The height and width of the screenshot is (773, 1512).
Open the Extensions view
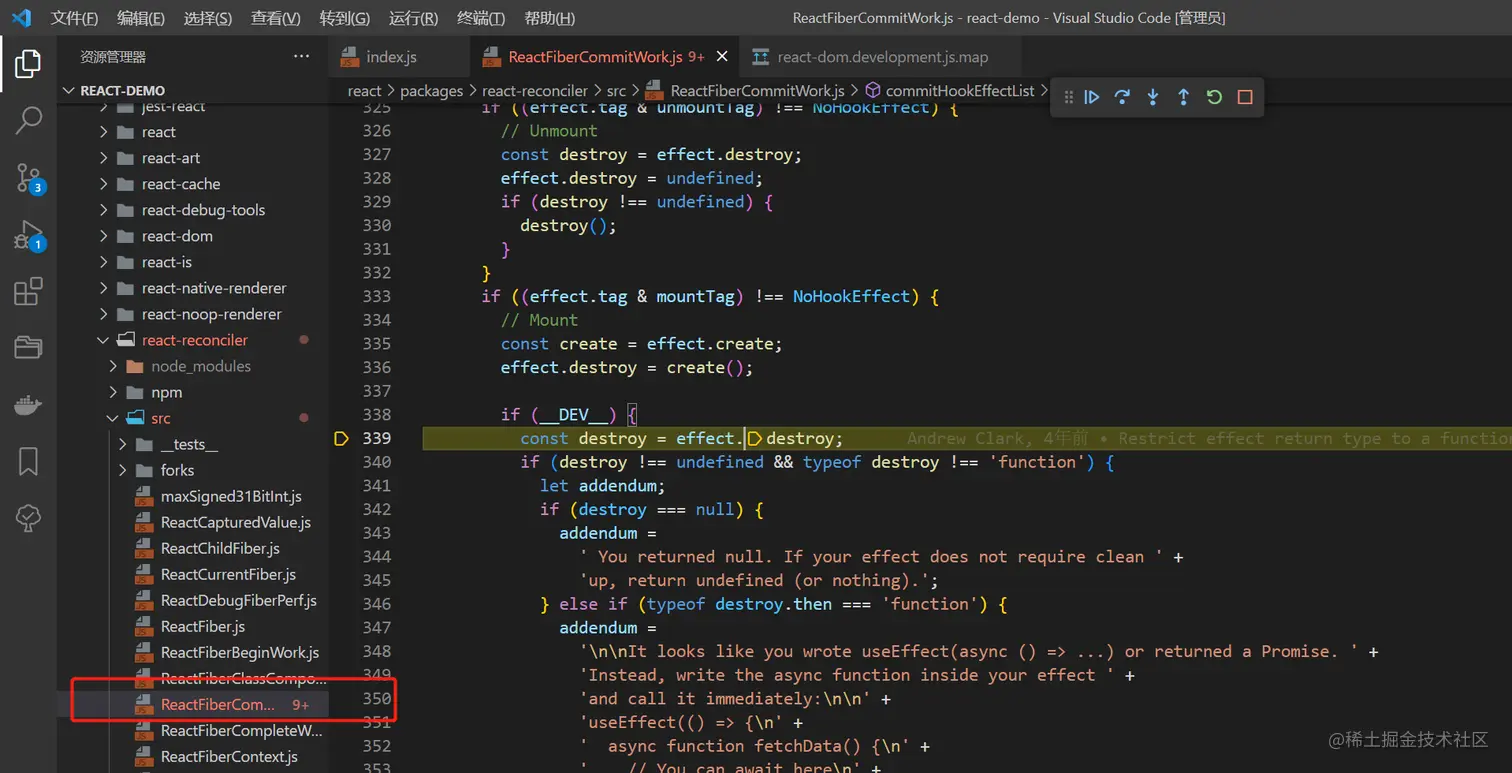[28, 292]
